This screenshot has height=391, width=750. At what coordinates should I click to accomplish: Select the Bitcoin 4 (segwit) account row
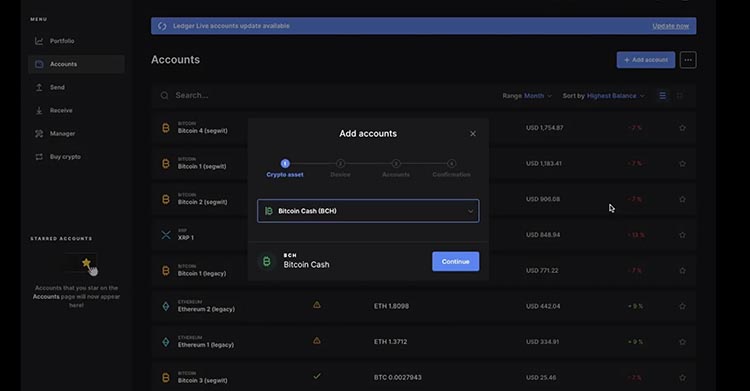[424, 128]
